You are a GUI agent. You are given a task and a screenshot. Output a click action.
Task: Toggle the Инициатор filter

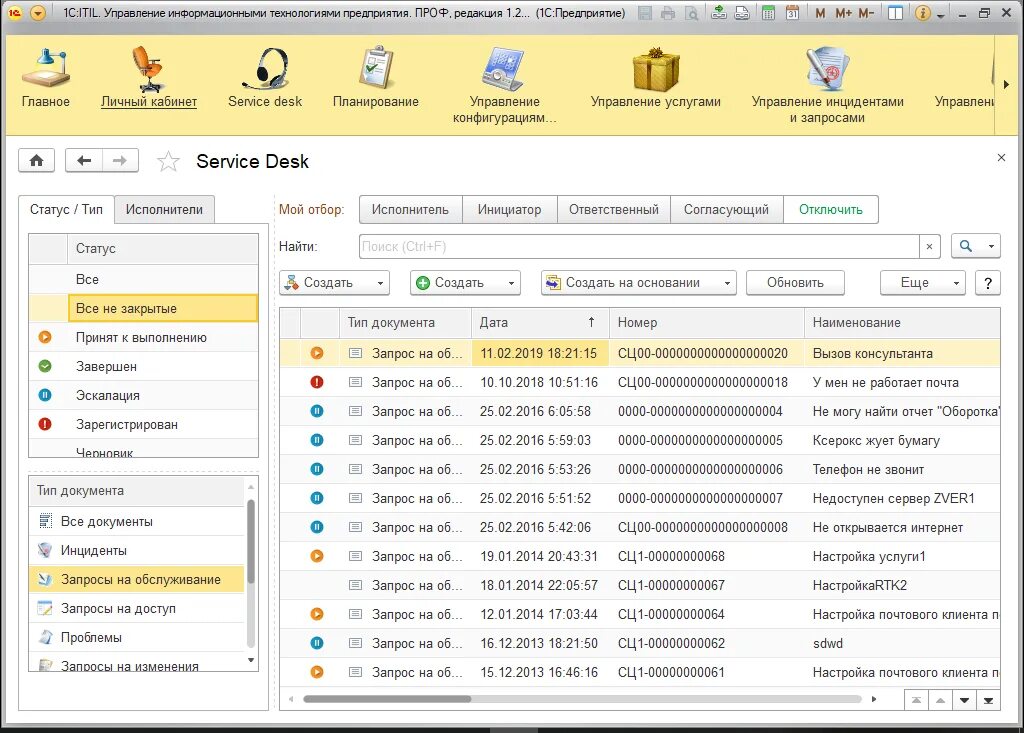coord(509,210)
